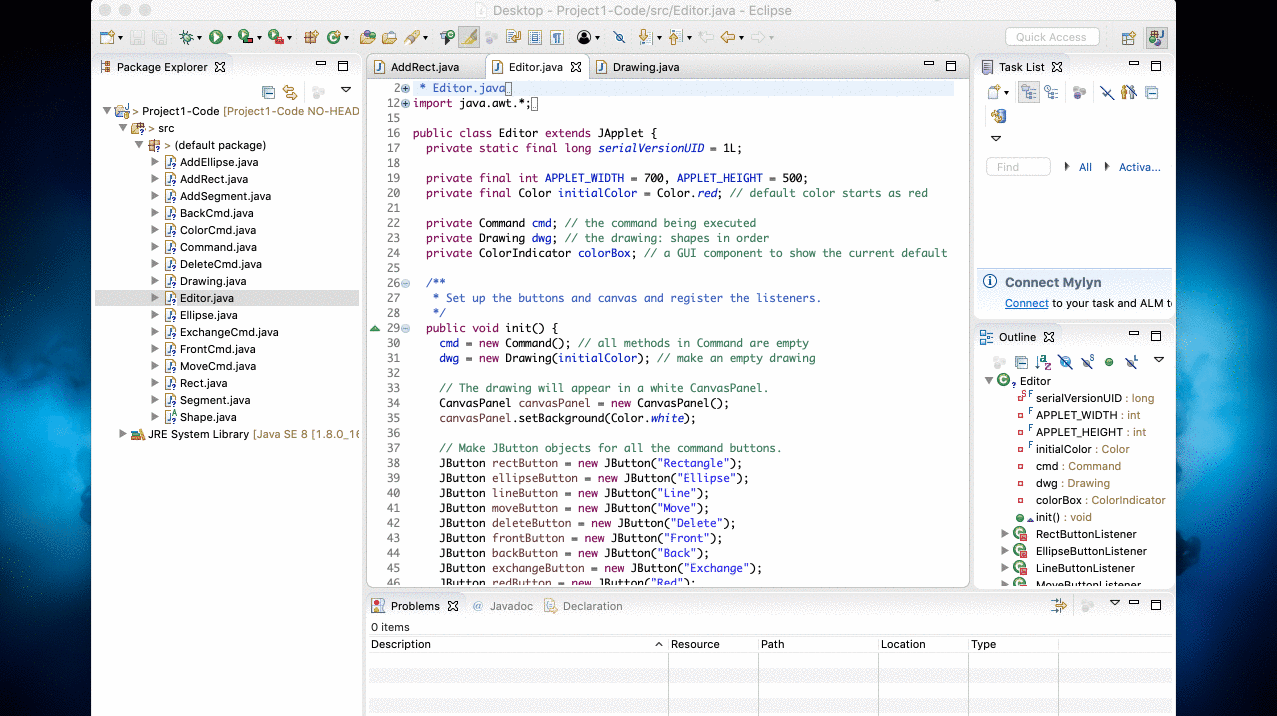
Task: Run the program with green Run button
Action: pos(215,37)
